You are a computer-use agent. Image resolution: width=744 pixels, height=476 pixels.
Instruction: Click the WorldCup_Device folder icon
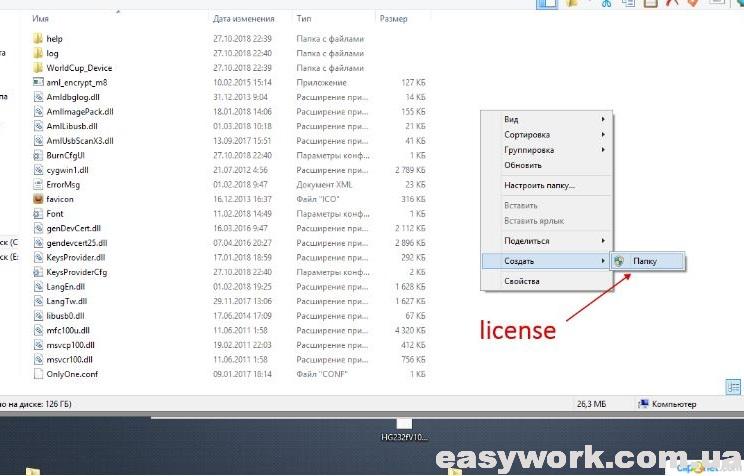point(38,68)
